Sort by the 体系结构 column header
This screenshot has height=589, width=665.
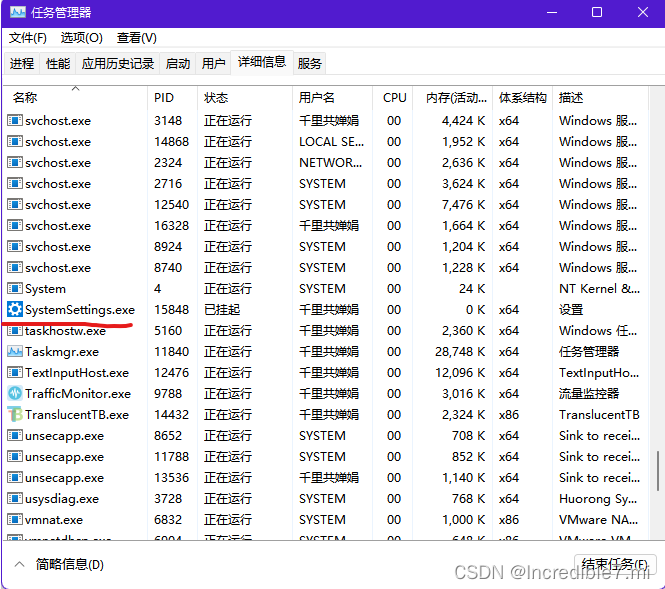tap(522, 98)
